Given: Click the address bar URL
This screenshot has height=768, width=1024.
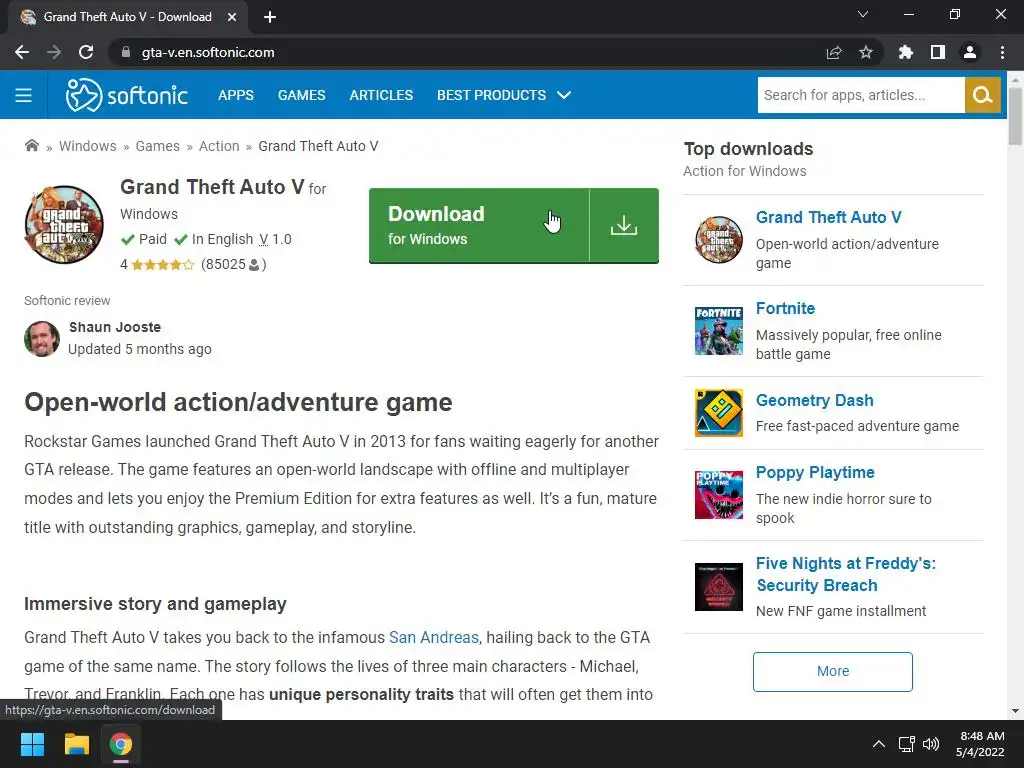Looking at the screenshot, I should [208, 52].
